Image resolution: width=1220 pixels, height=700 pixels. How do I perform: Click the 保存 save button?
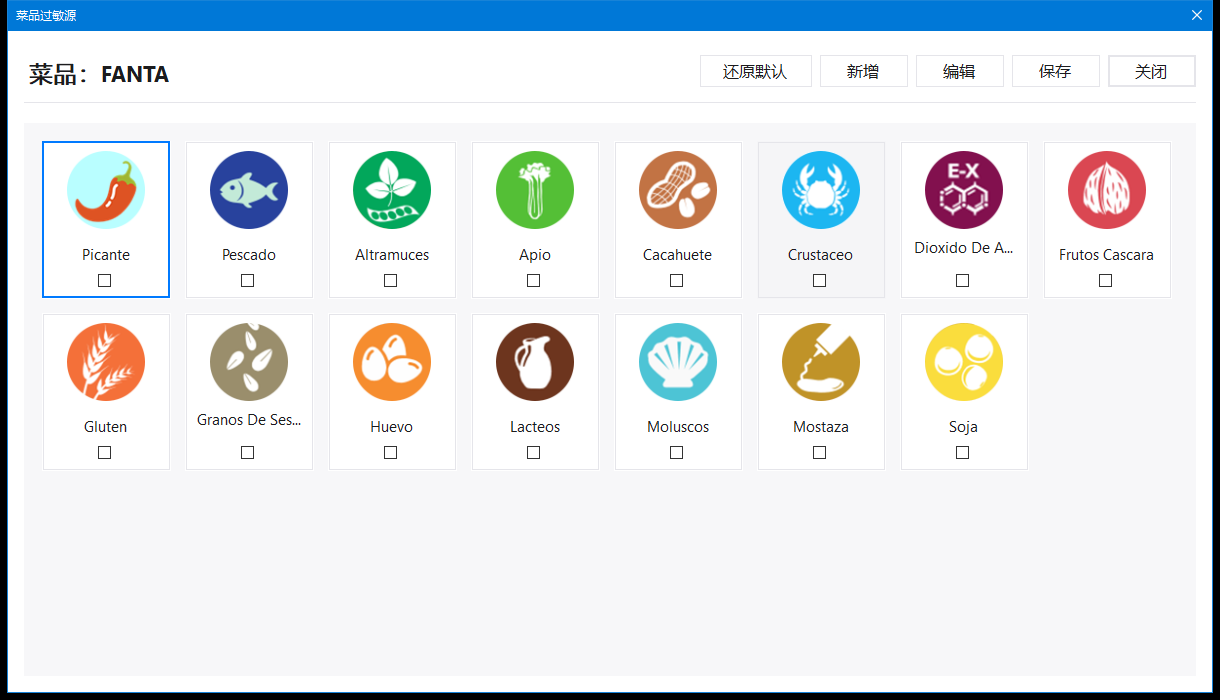click(x=1056, y=71)
